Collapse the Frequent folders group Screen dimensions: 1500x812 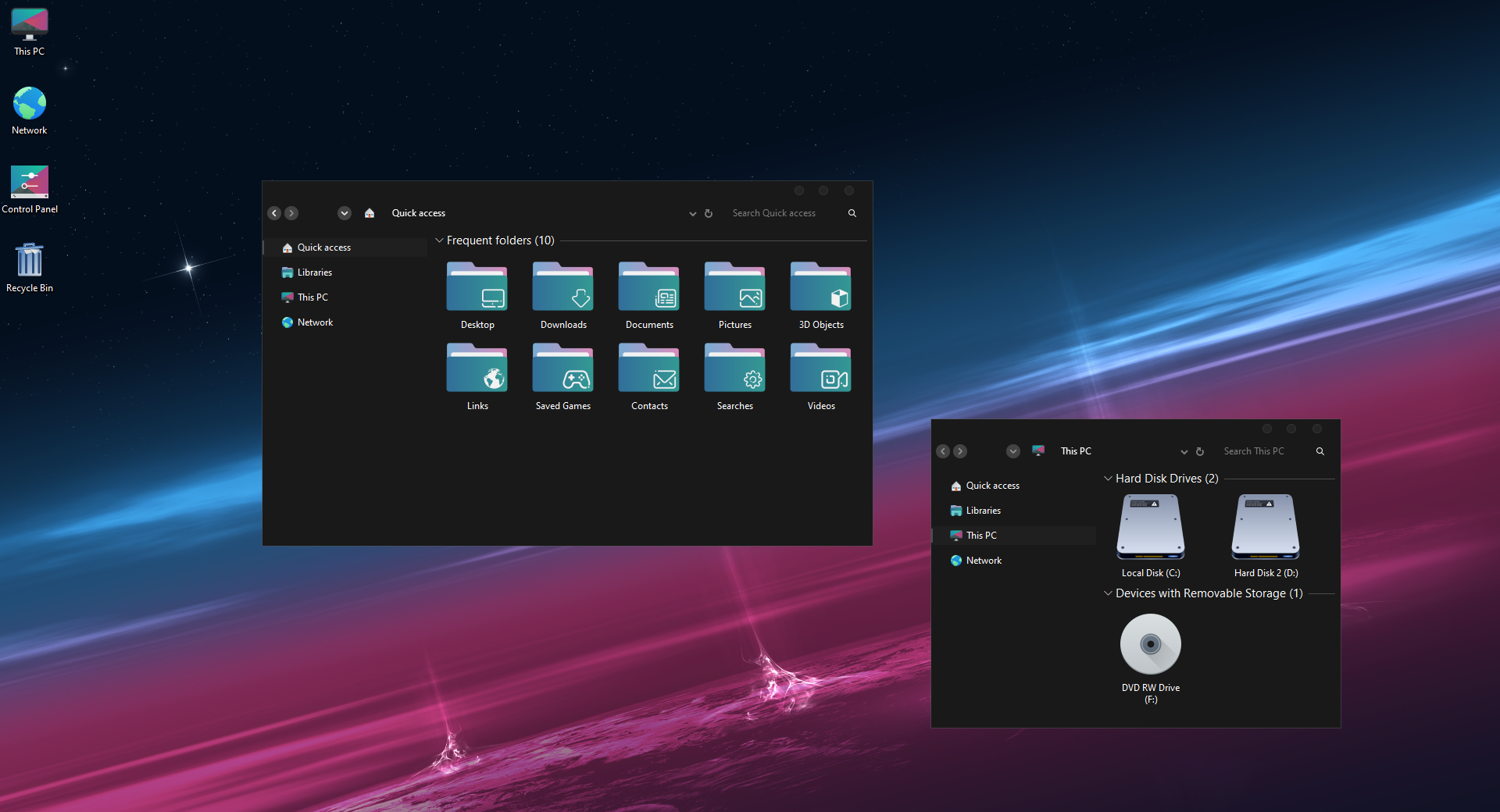[x=439, y=240]
